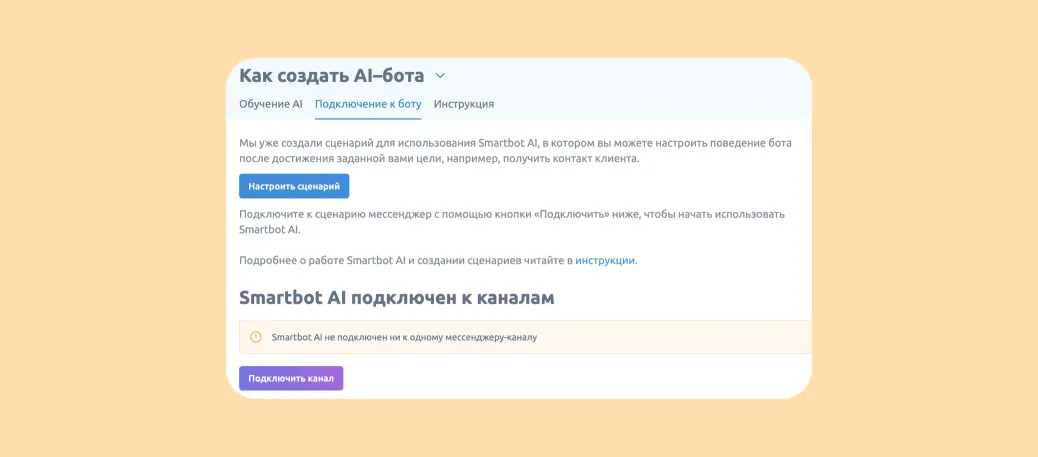Expand the chevron next to "Как создать AI–бота"
1038x457 pixels.
coord(440,76)
